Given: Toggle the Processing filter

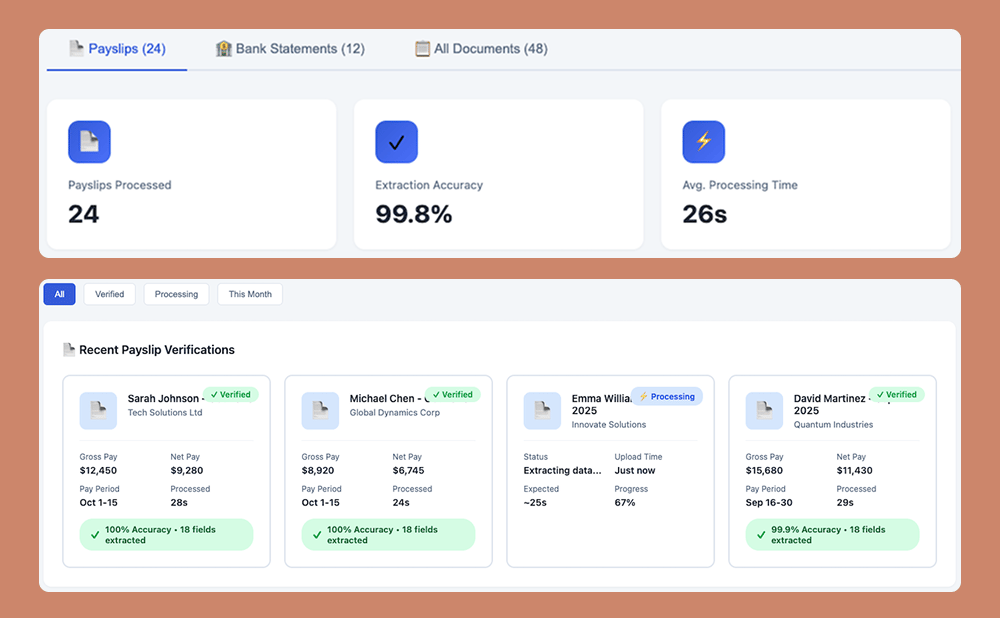Looking at the screenshot, I should coord(176,294).
